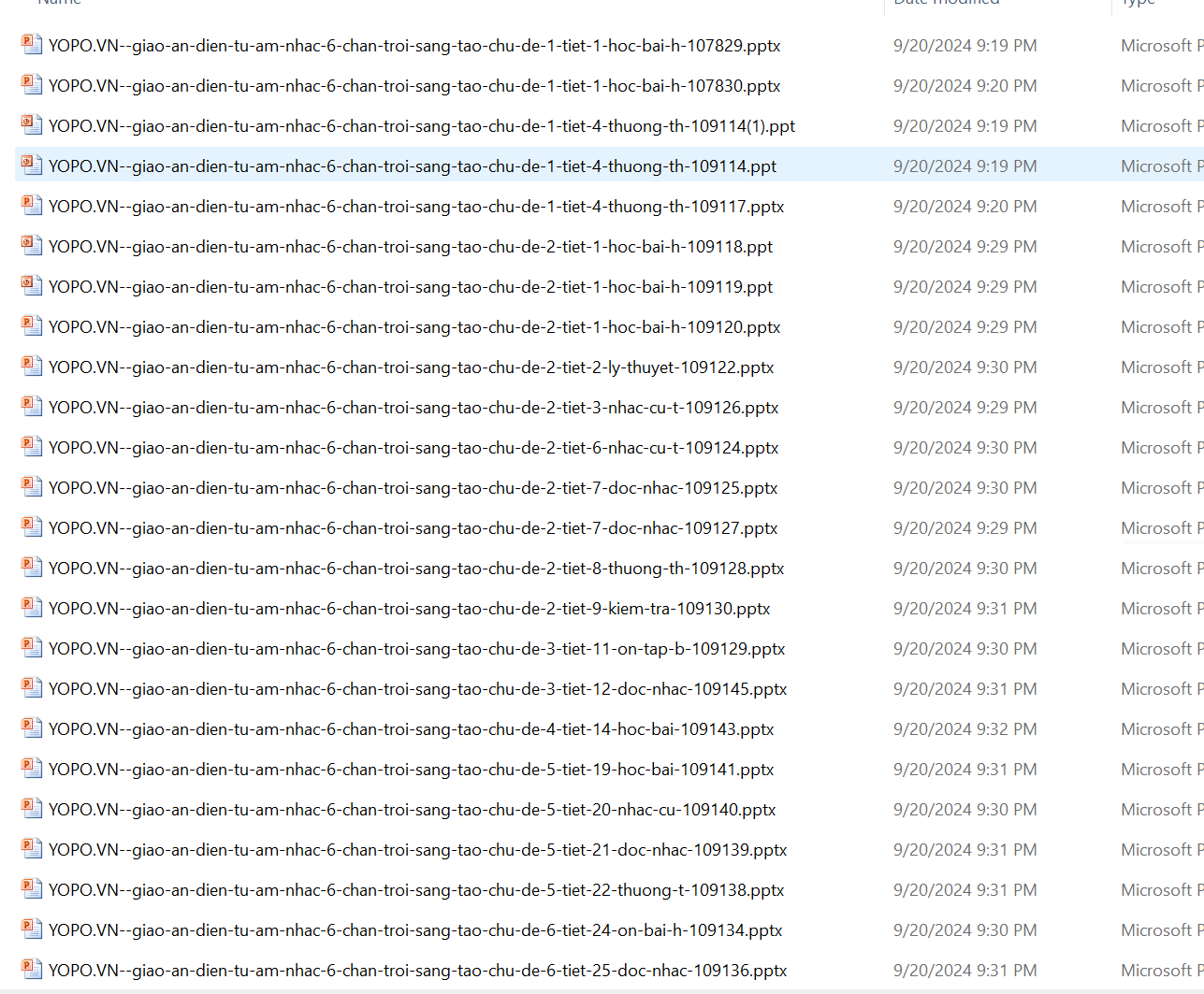The width and height of the screenshot is (1204, 994).
Task: Click the icon of file ending 109114(1).ppt
Action: 32,125
